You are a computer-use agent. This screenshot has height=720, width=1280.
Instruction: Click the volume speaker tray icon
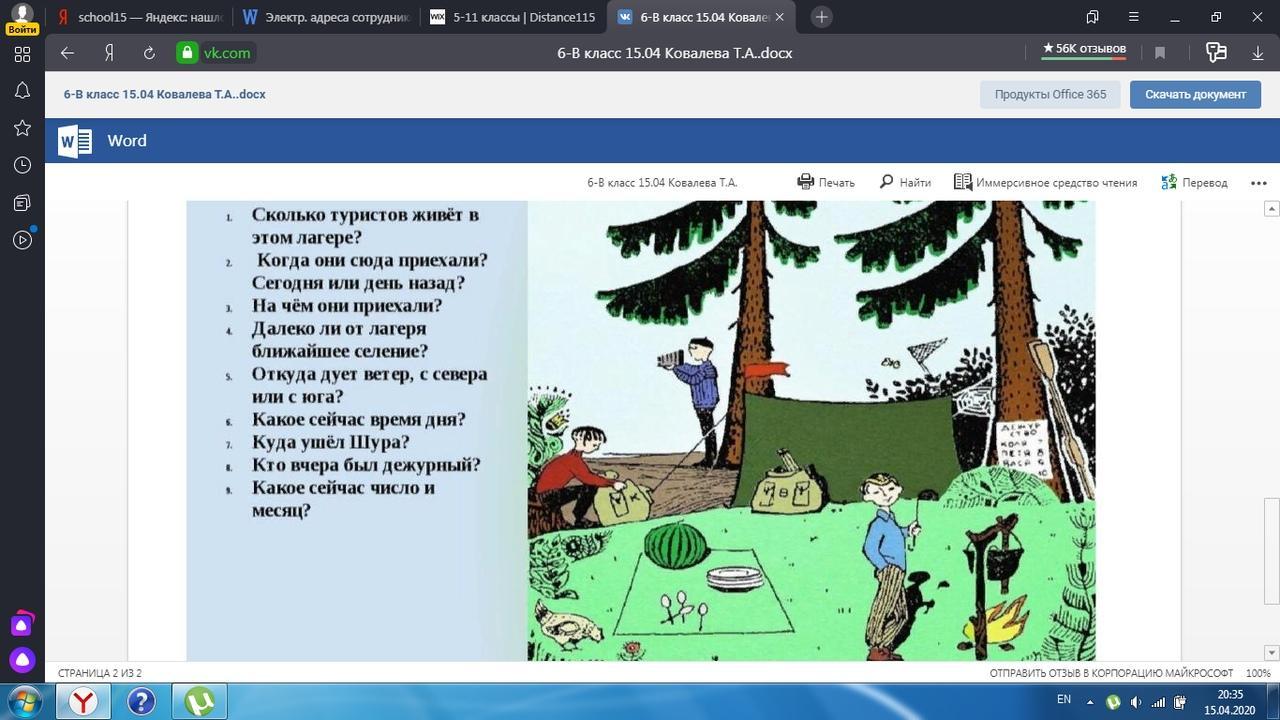coord(1136,702)
